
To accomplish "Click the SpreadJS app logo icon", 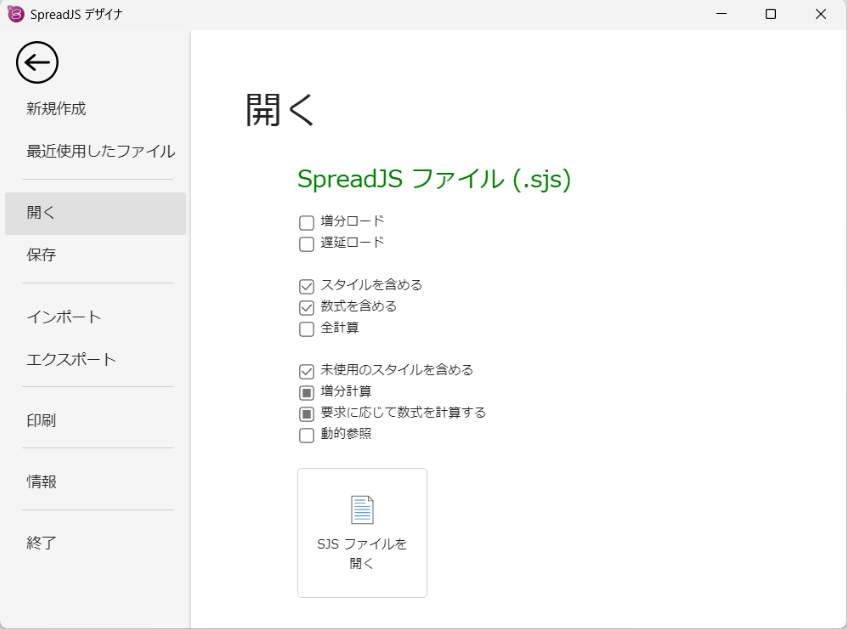I will pos(16,14).
